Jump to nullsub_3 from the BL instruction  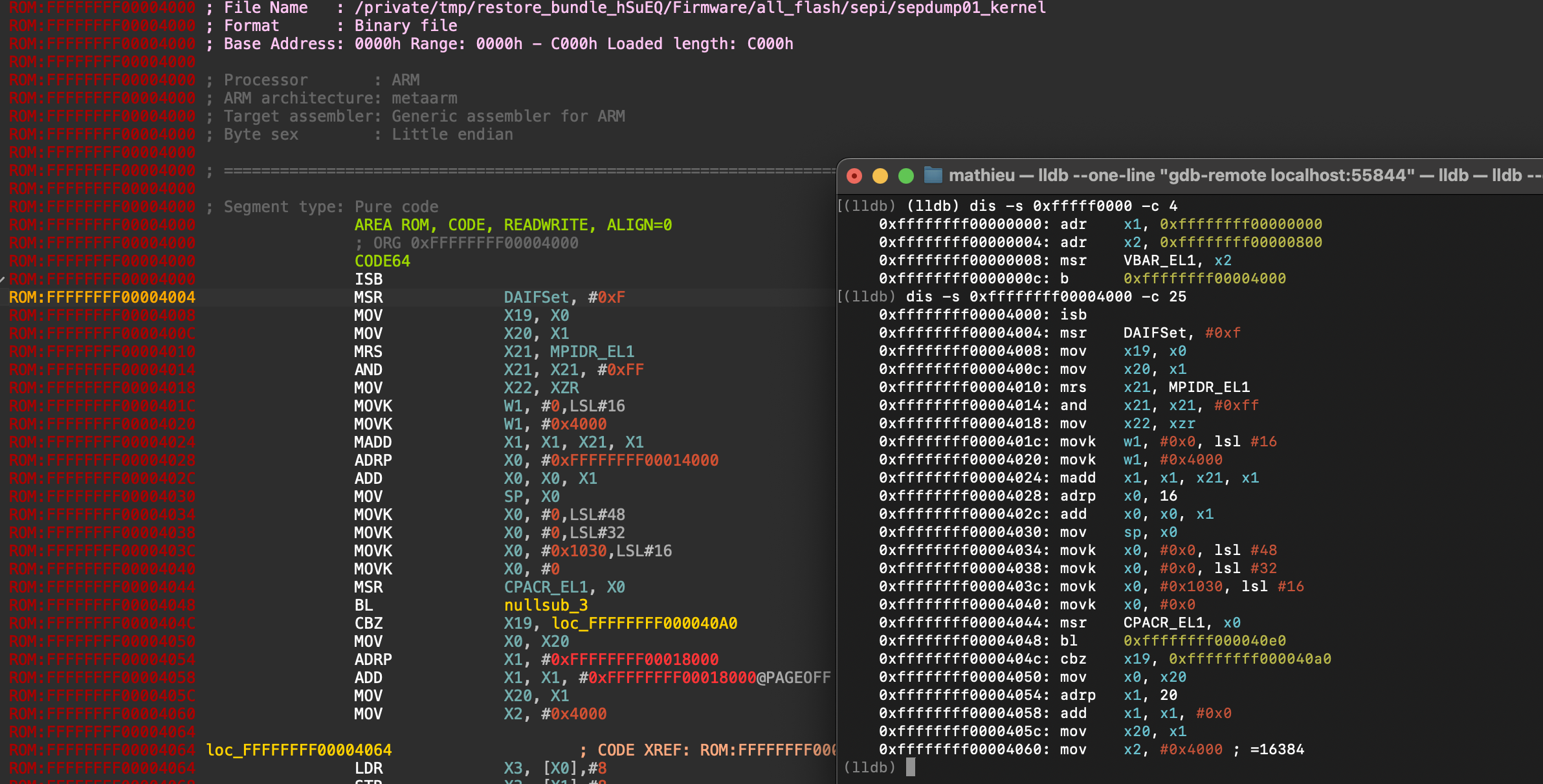pos(546,605)
